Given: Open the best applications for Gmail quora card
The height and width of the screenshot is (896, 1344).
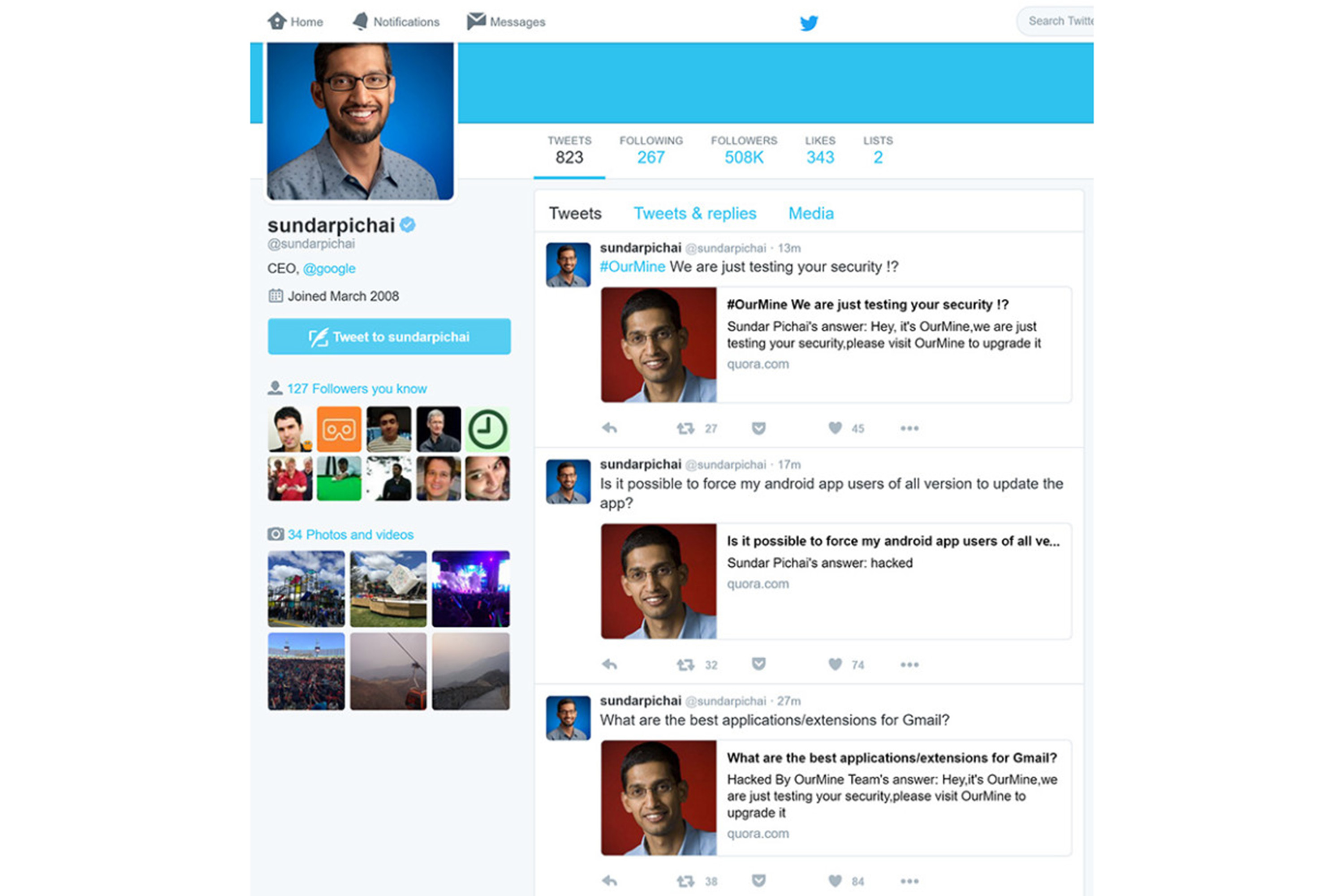Looking at the screenshot, I should click(836, 798).
